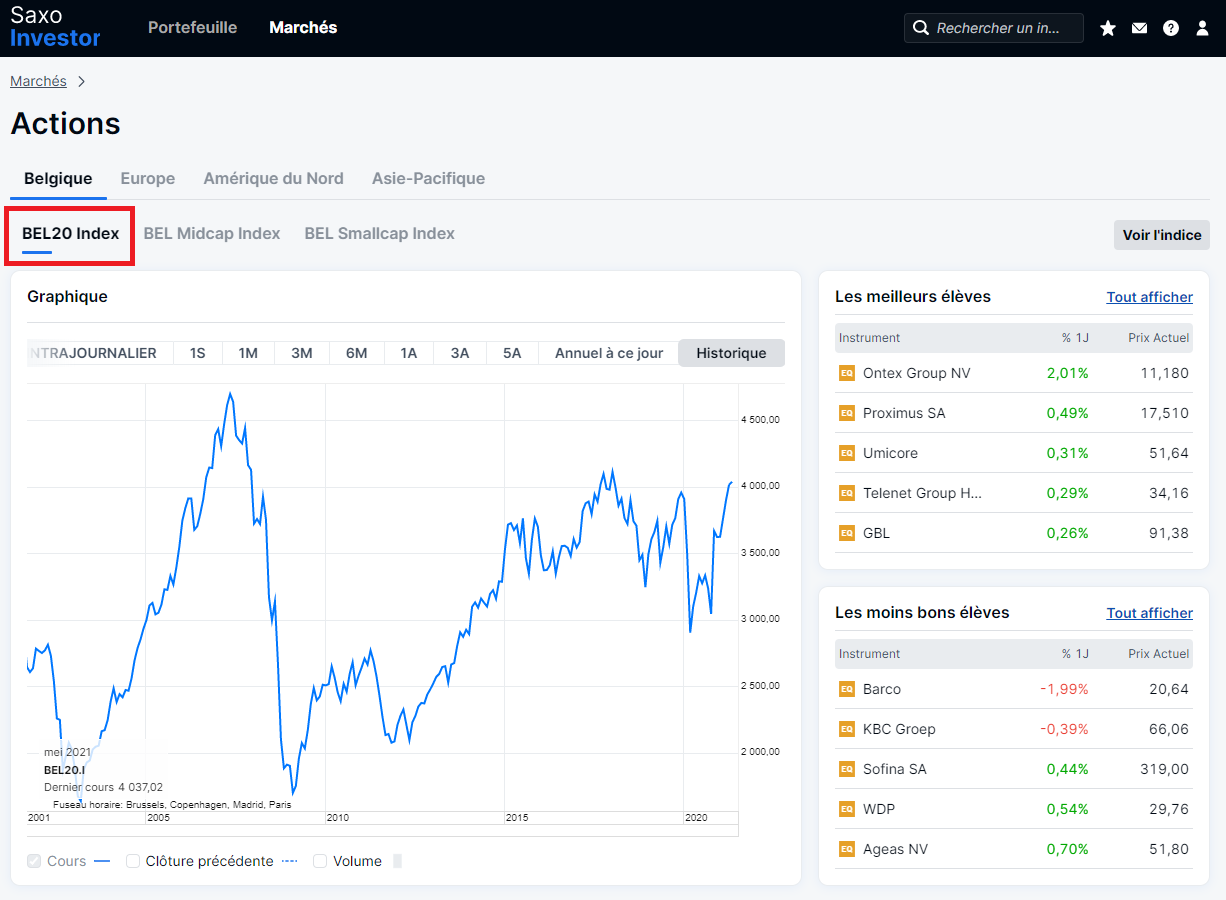Open the GBL instrument
This screenshot has width=1226, height=900.
coord(876,533)
